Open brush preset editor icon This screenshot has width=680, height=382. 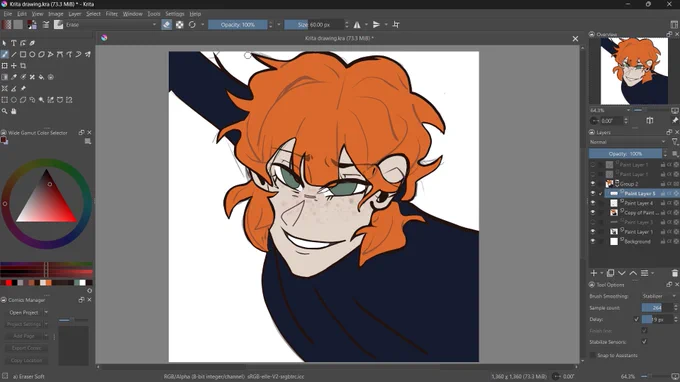point(46,25)
